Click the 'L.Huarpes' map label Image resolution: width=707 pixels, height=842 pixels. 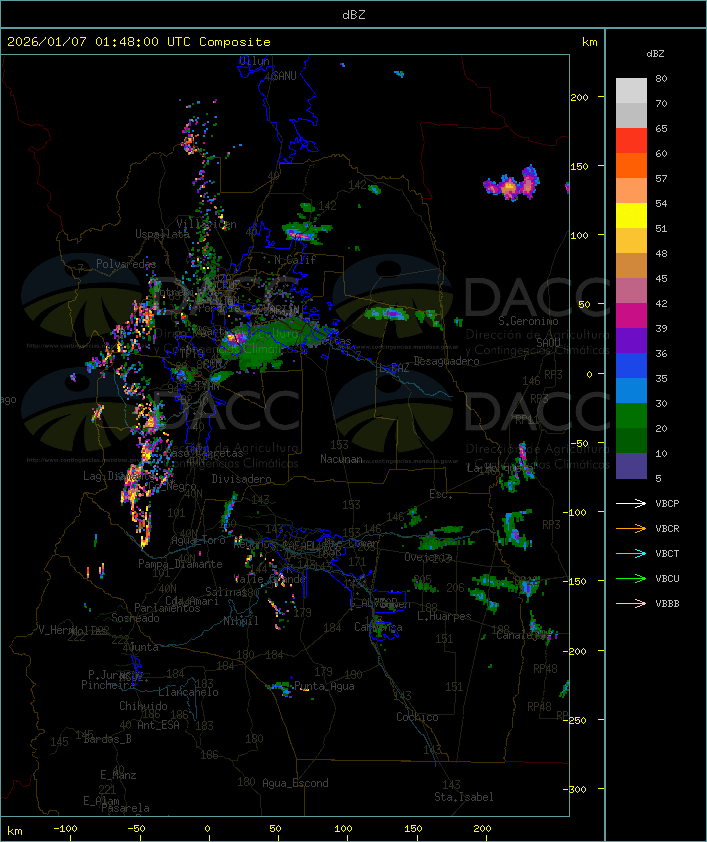[444, 616]
